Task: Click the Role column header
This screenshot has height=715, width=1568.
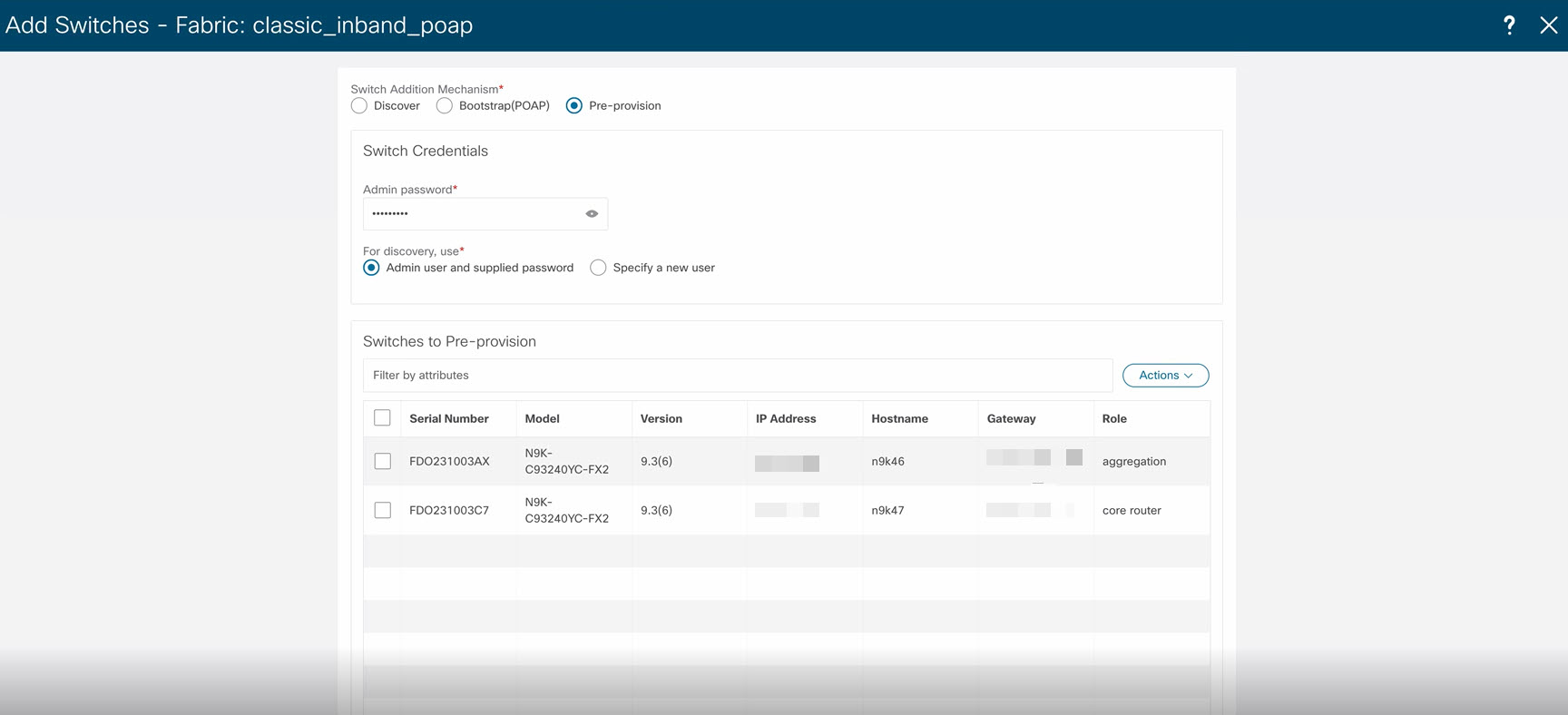Action: pyautogui.click(x=1114, y=419)
